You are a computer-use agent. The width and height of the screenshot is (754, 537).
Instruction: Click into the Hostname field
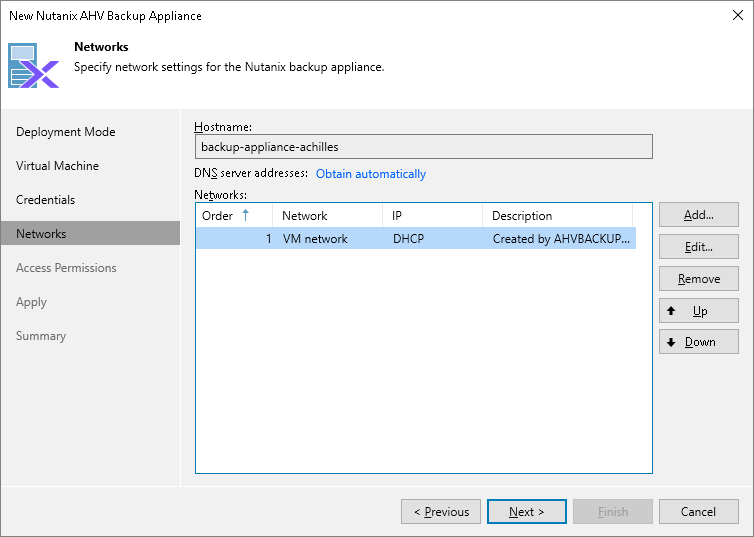click(423, 147)
